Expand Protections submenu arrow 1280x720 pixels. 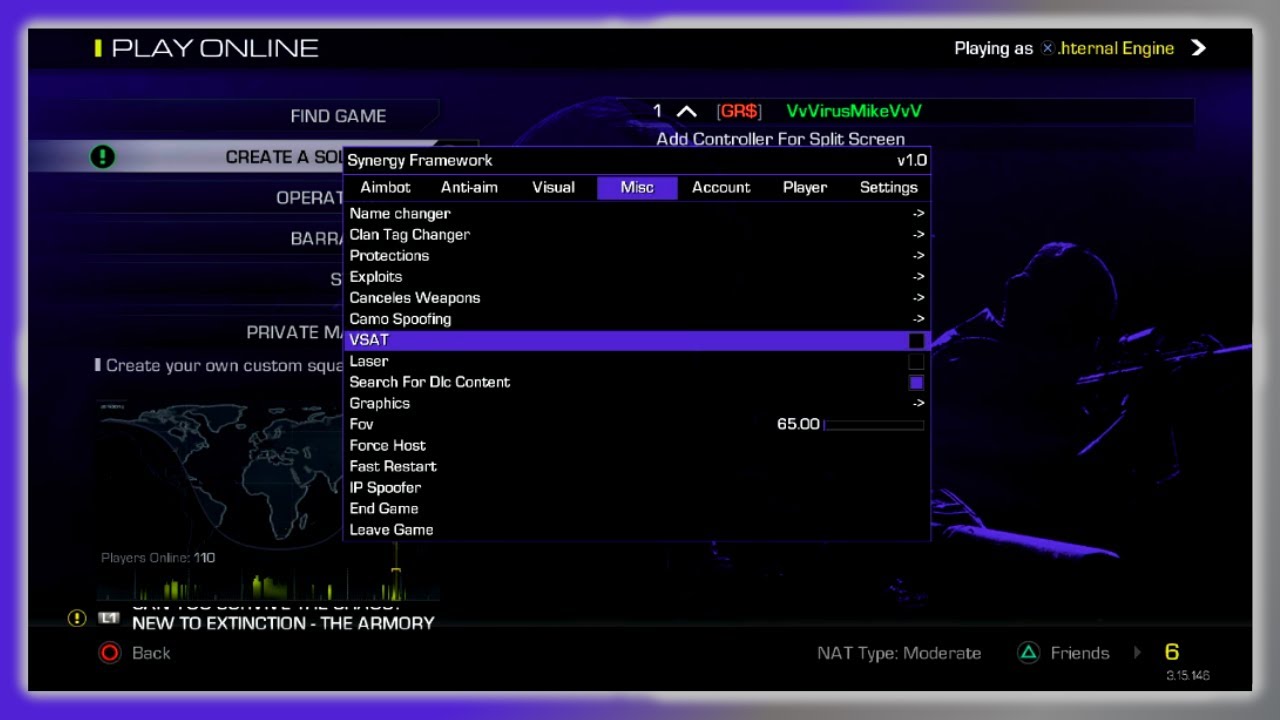918,255
